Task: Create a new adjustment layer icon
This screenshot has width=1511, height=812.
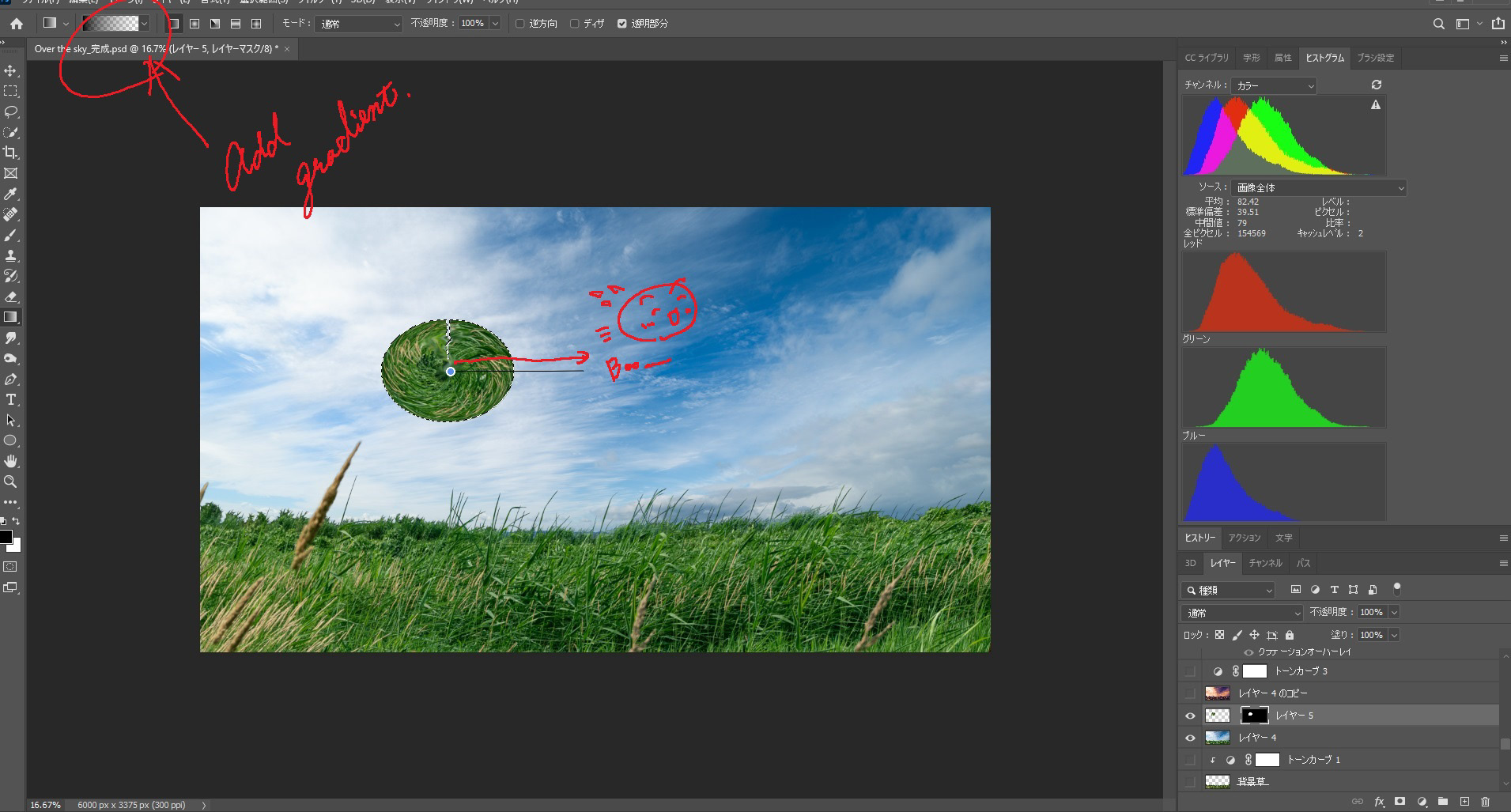Action: (1422, 802)
